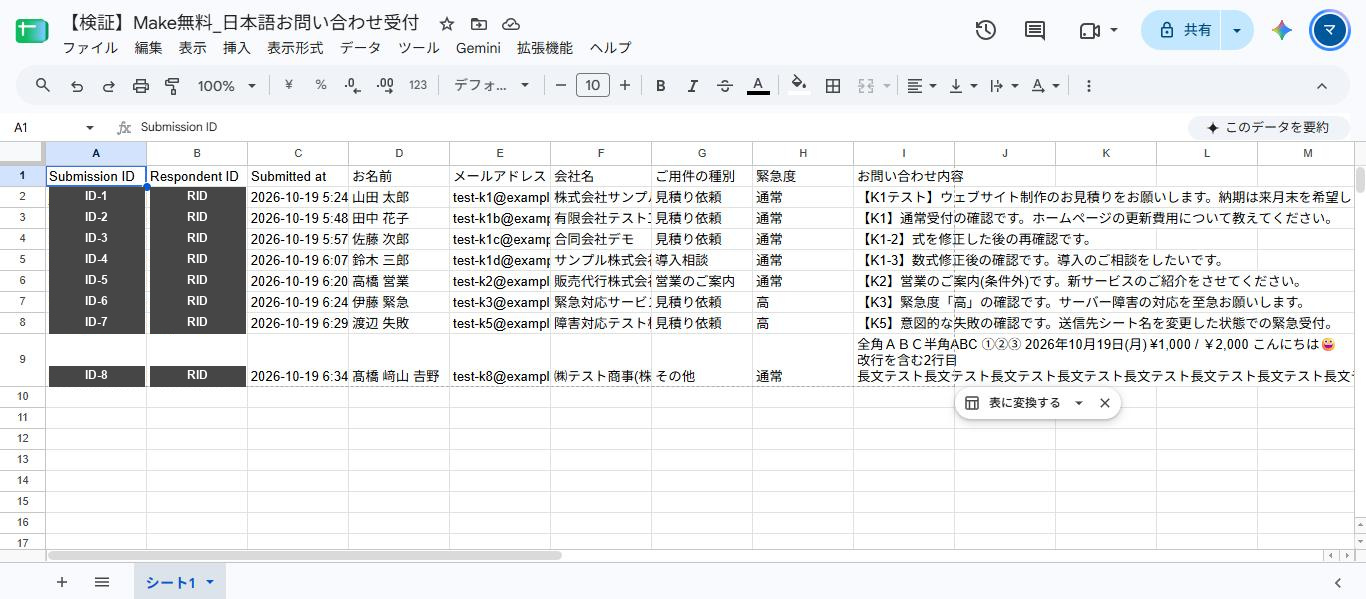Open vertical align dropdown
Screen dimensions: 1366x599
(962, 86)
